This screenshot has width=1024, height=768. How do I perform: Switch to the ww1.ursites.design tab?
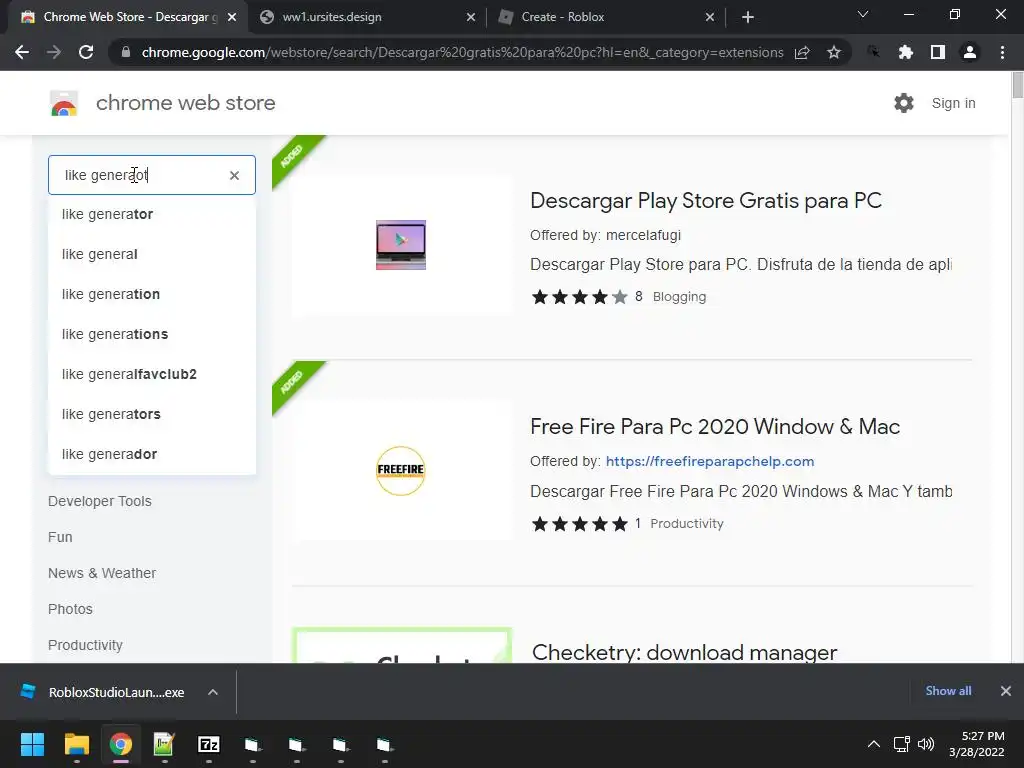click(x=366, y=17)
